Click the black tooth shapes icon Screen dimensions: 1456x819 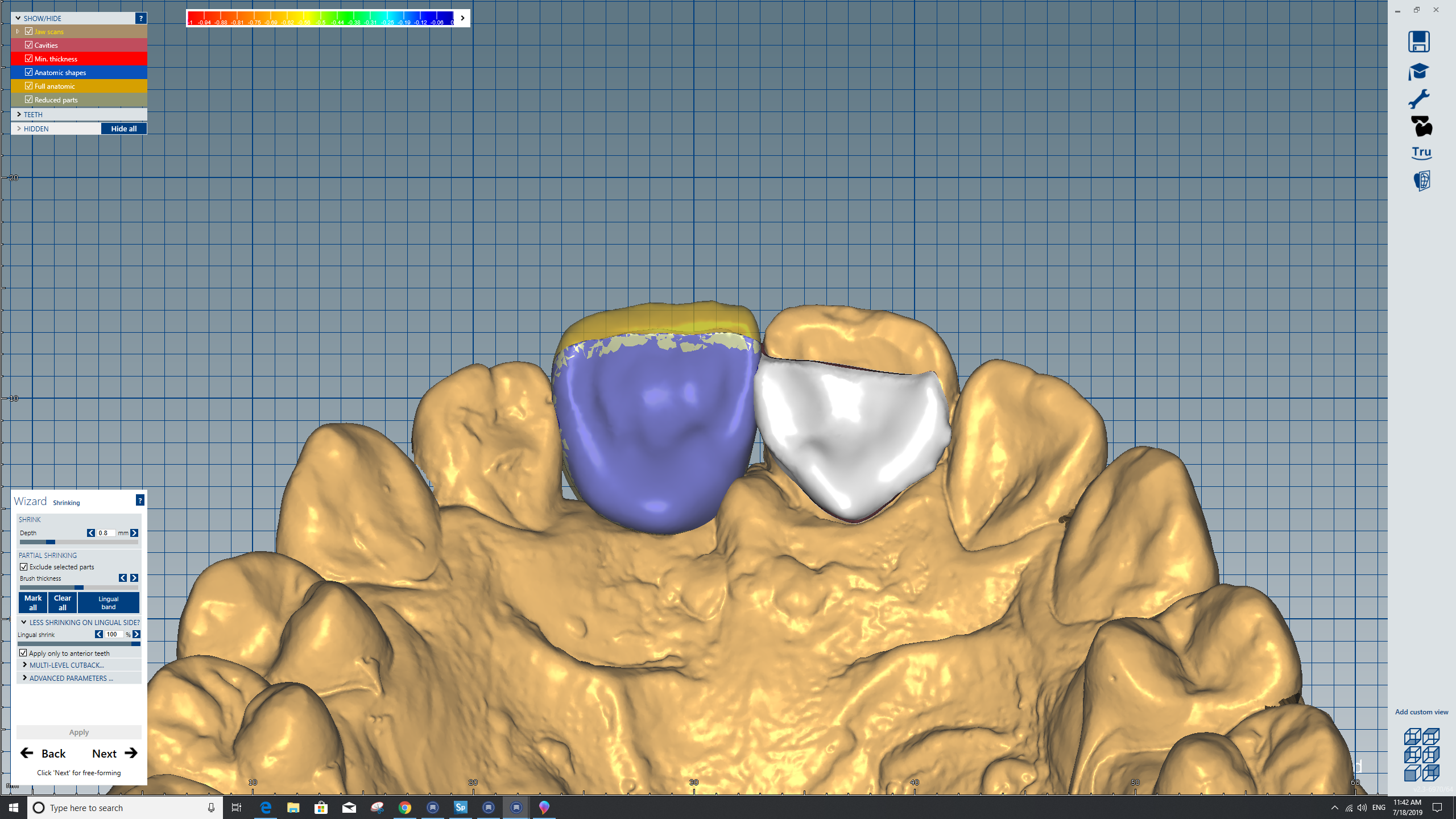click(1421, 126)
